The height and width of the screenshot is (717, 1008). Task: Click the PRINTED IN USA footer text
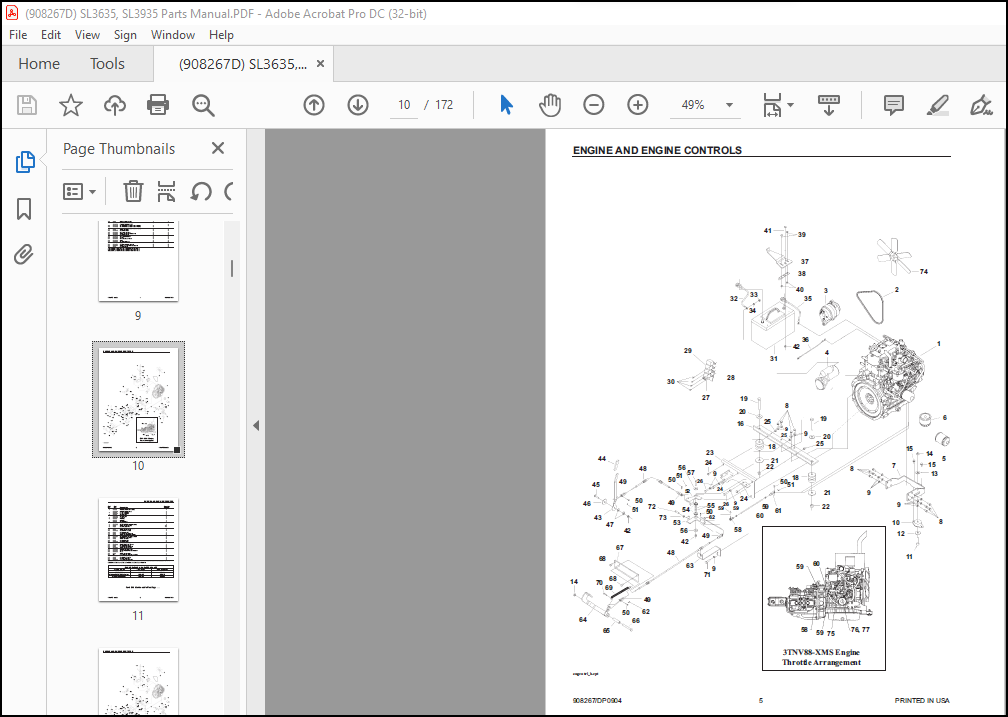(x=921, y=700)
